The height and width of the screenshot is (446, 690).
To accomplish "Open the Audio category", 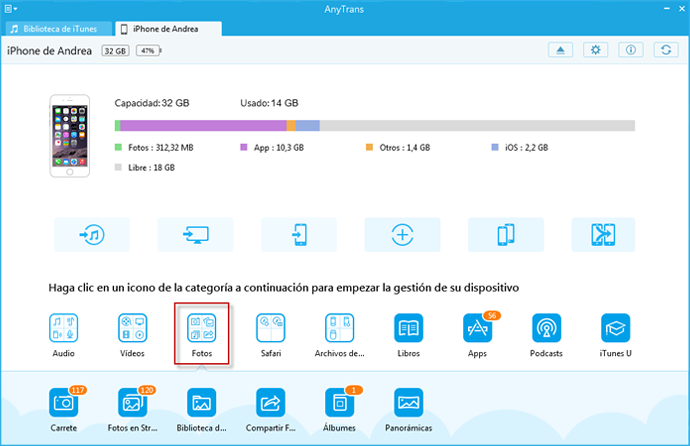I will click(x=63, y=328).
